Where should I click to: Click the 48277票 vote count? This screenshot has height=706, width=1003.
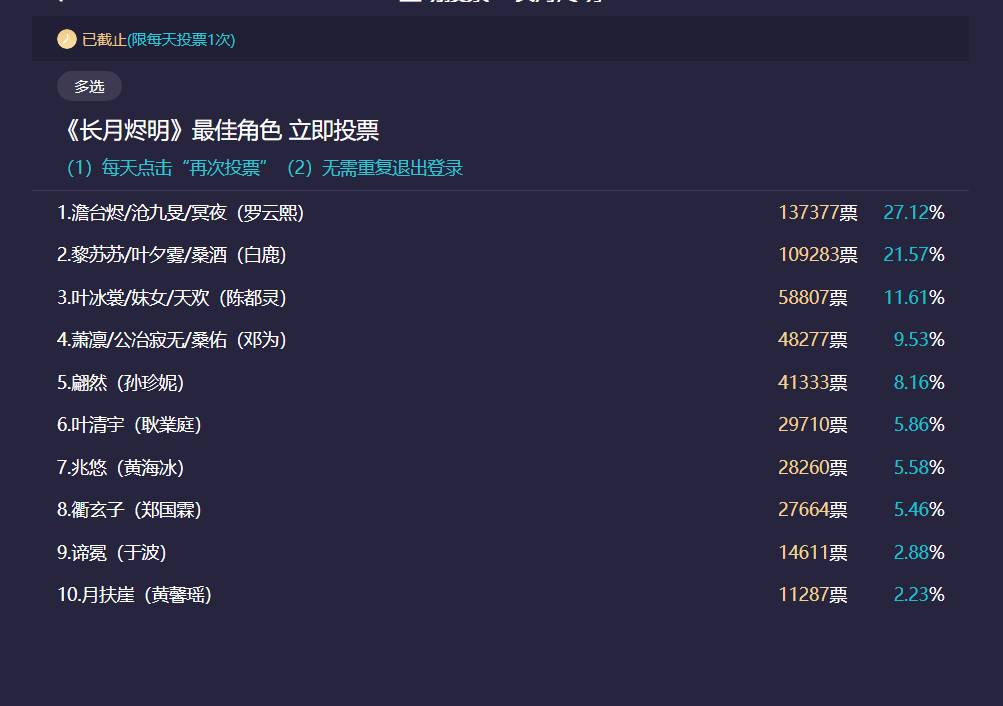point(812,340)
